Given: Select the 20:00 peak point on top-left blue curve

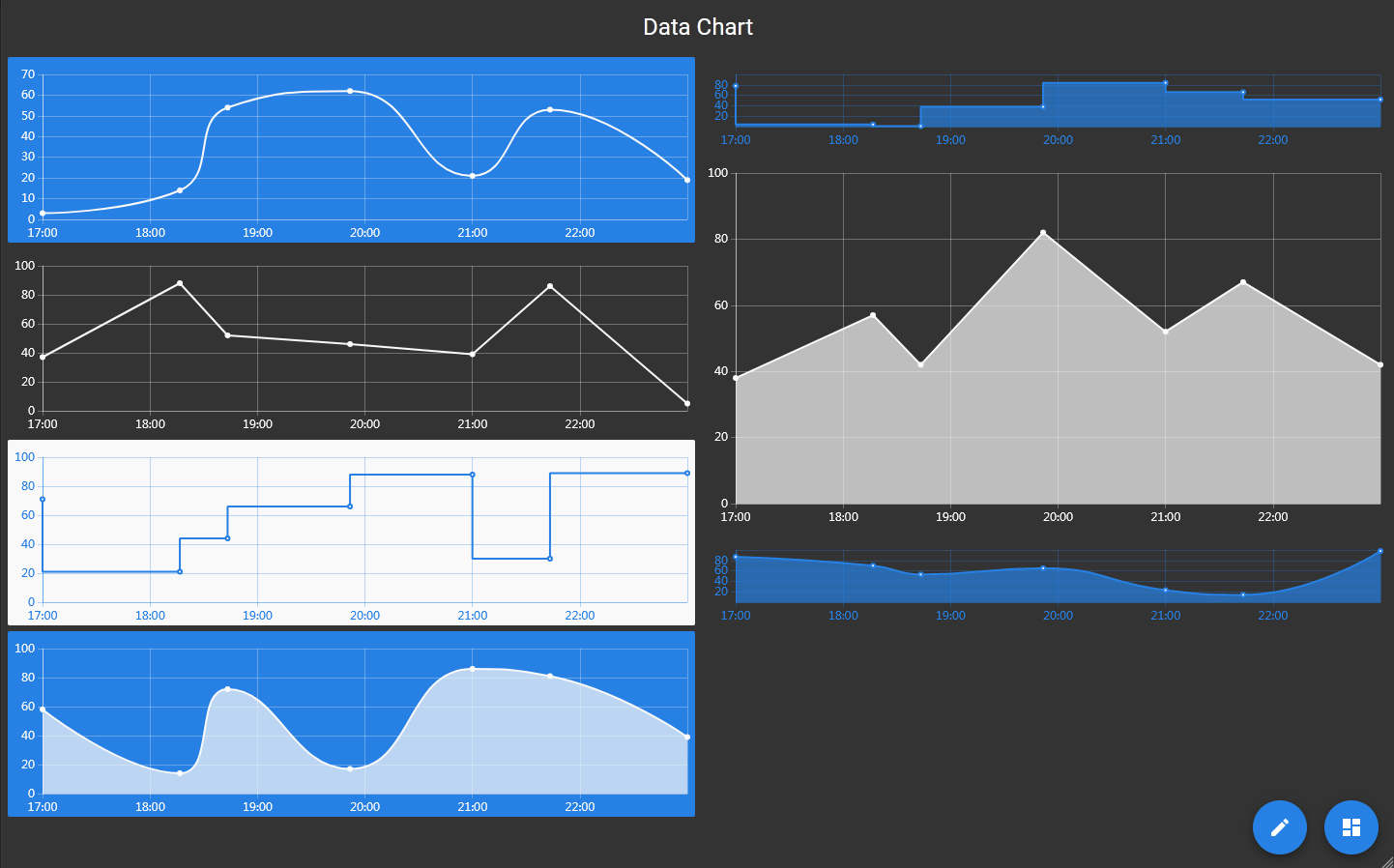Looking at the screenshot, I should pyautogui.click(x=350, y=91).
